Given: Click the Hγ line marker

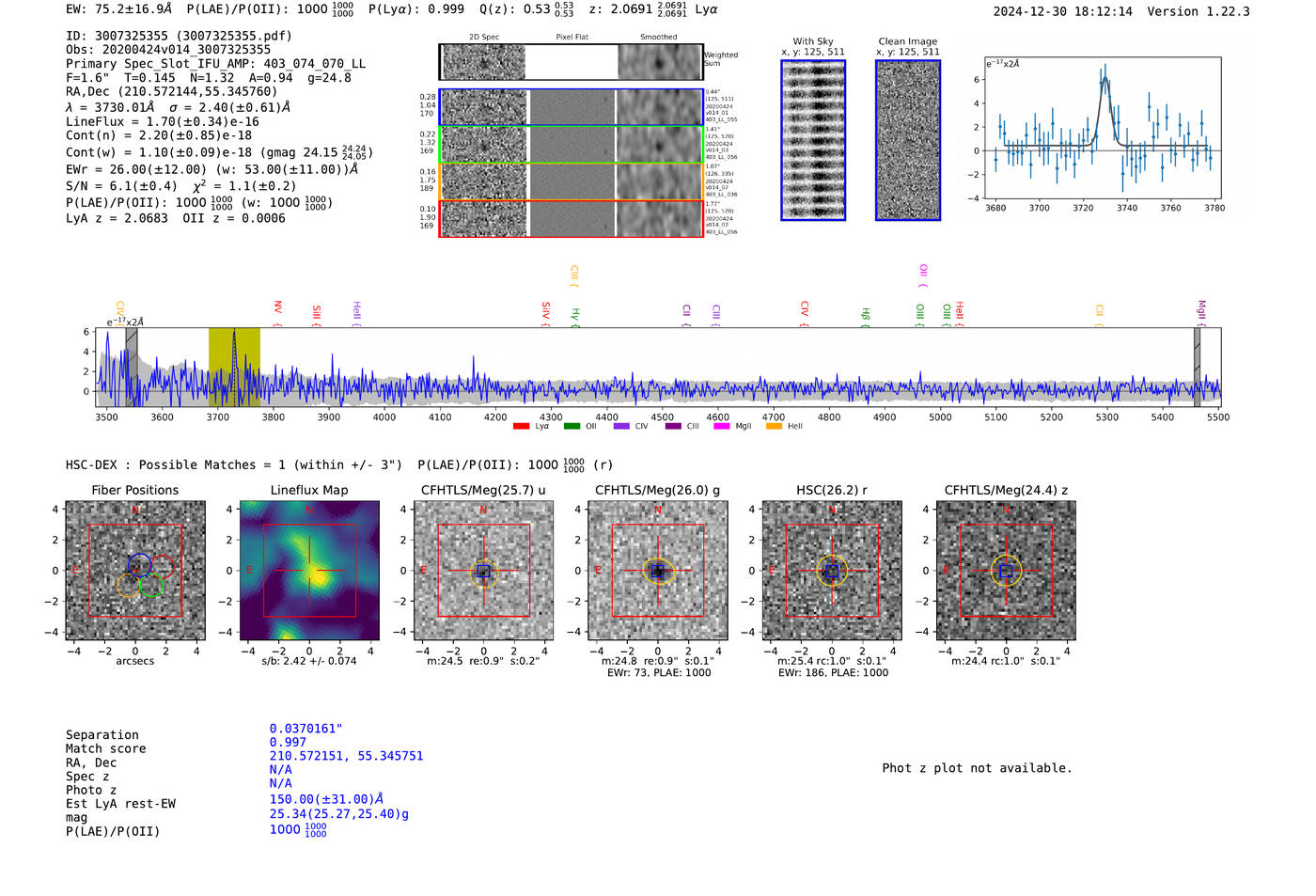Looking at the screenshot, I should pyautogui.click(x=575, y=318).
